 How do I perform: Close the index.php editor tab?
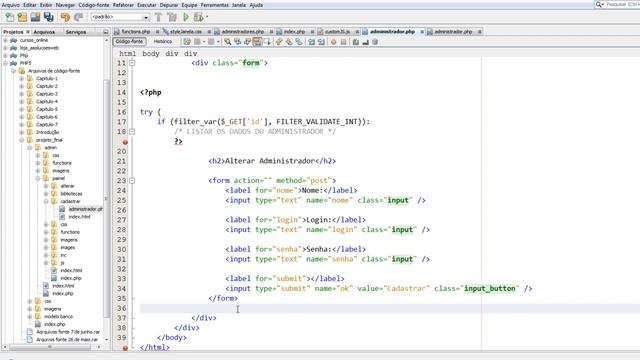[312, 31]
